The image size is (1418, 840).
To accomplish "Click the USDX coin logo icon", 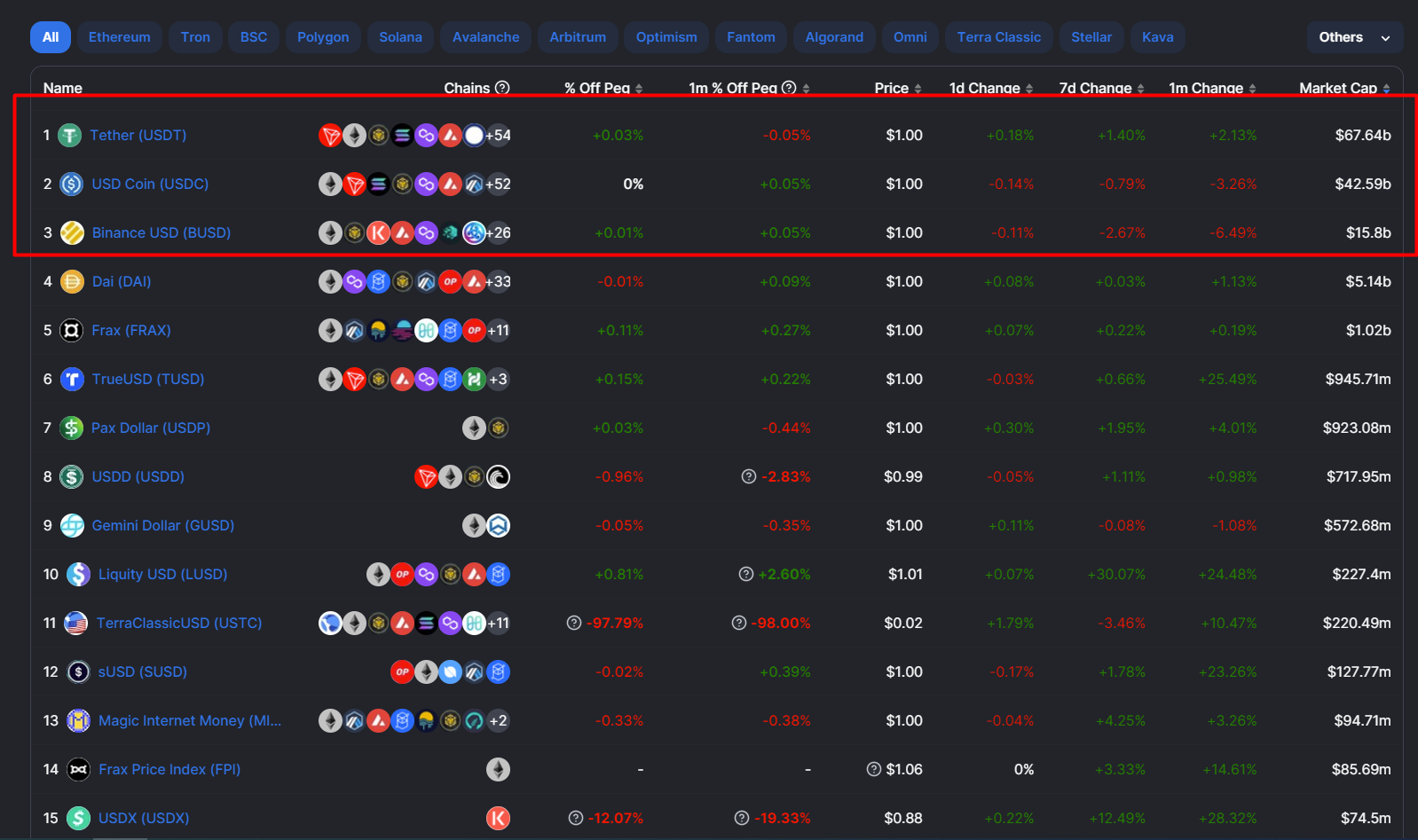I will pos(78,819).
